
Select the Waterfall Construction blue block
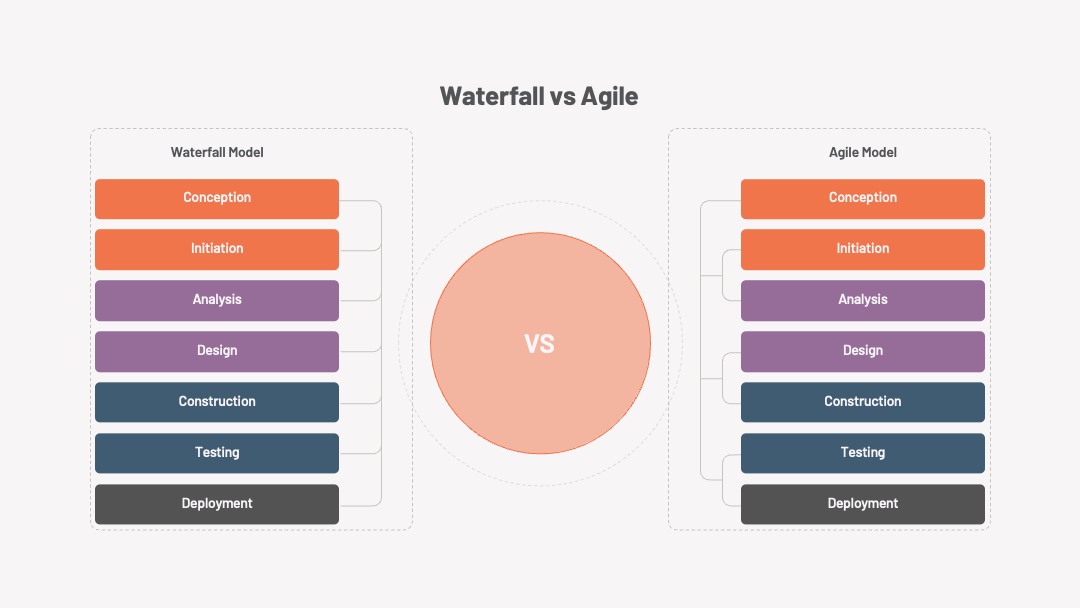[217, 402]
